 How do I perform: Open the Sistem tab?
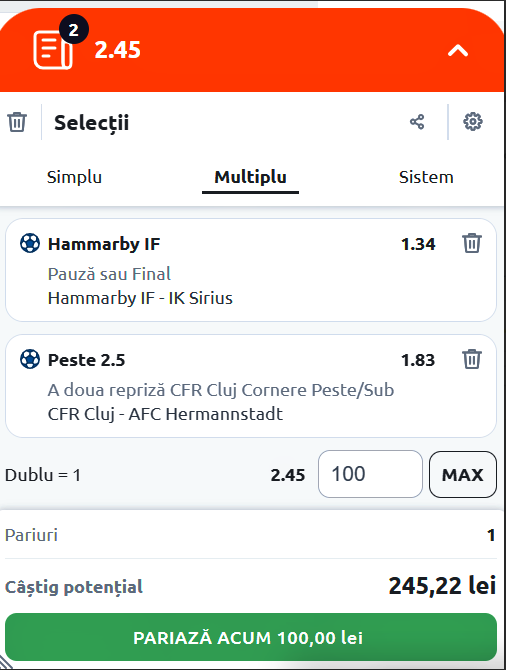(426, 177)
